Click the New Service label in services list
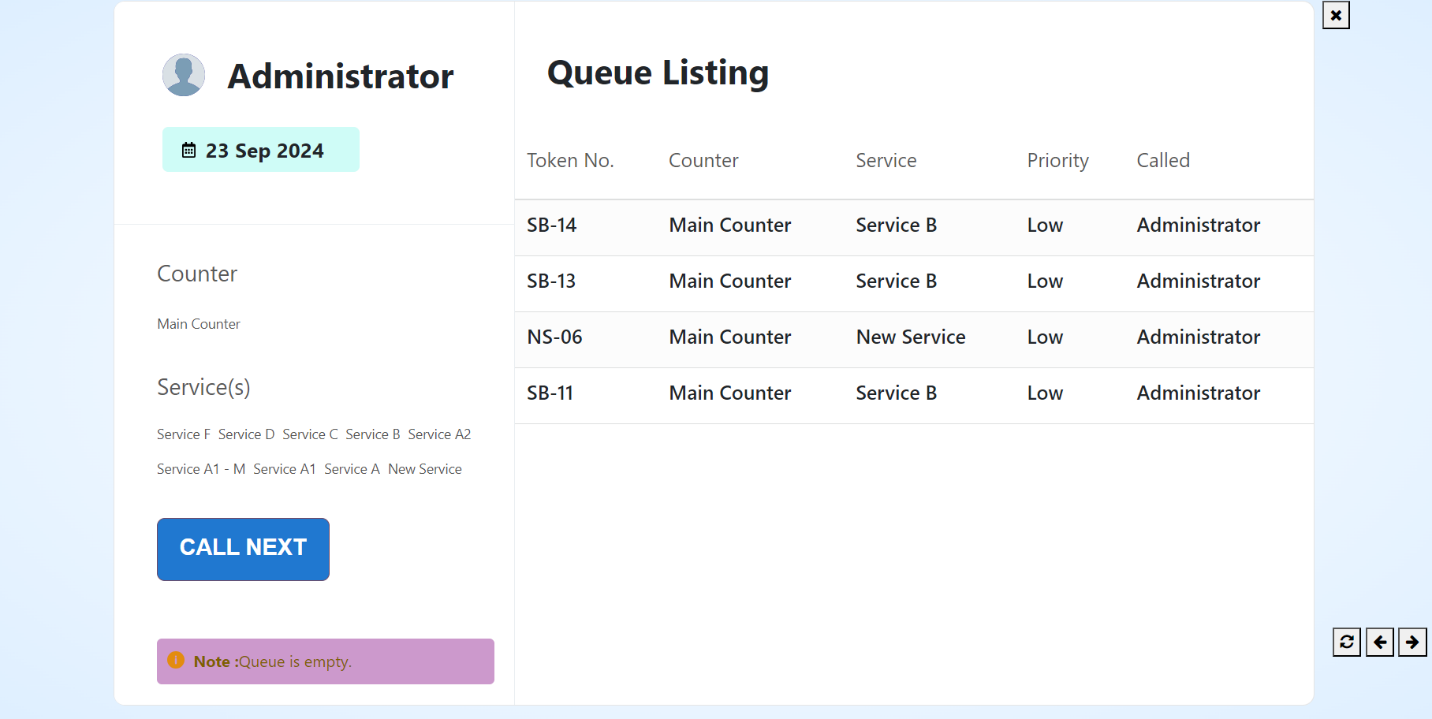Screen dimensions: 1432x719 click(x=425, y=470)
